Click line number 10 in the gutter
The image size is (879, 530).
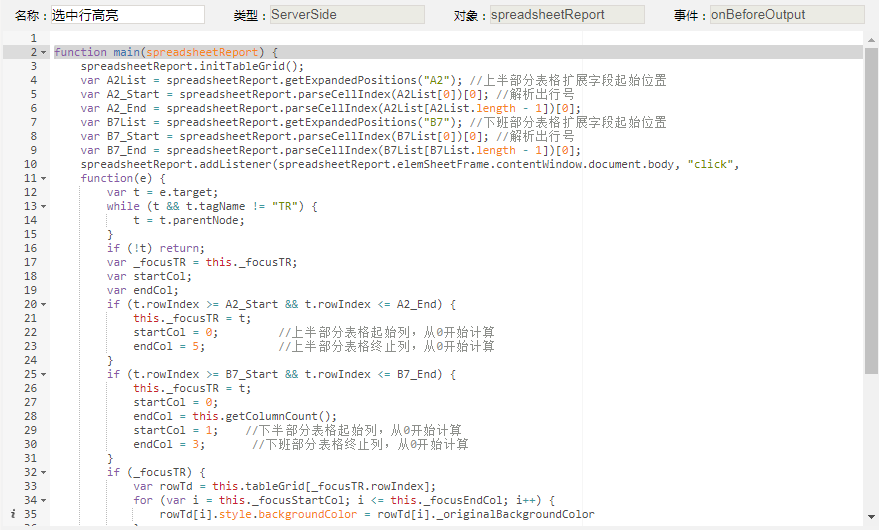tap(30, 164)
